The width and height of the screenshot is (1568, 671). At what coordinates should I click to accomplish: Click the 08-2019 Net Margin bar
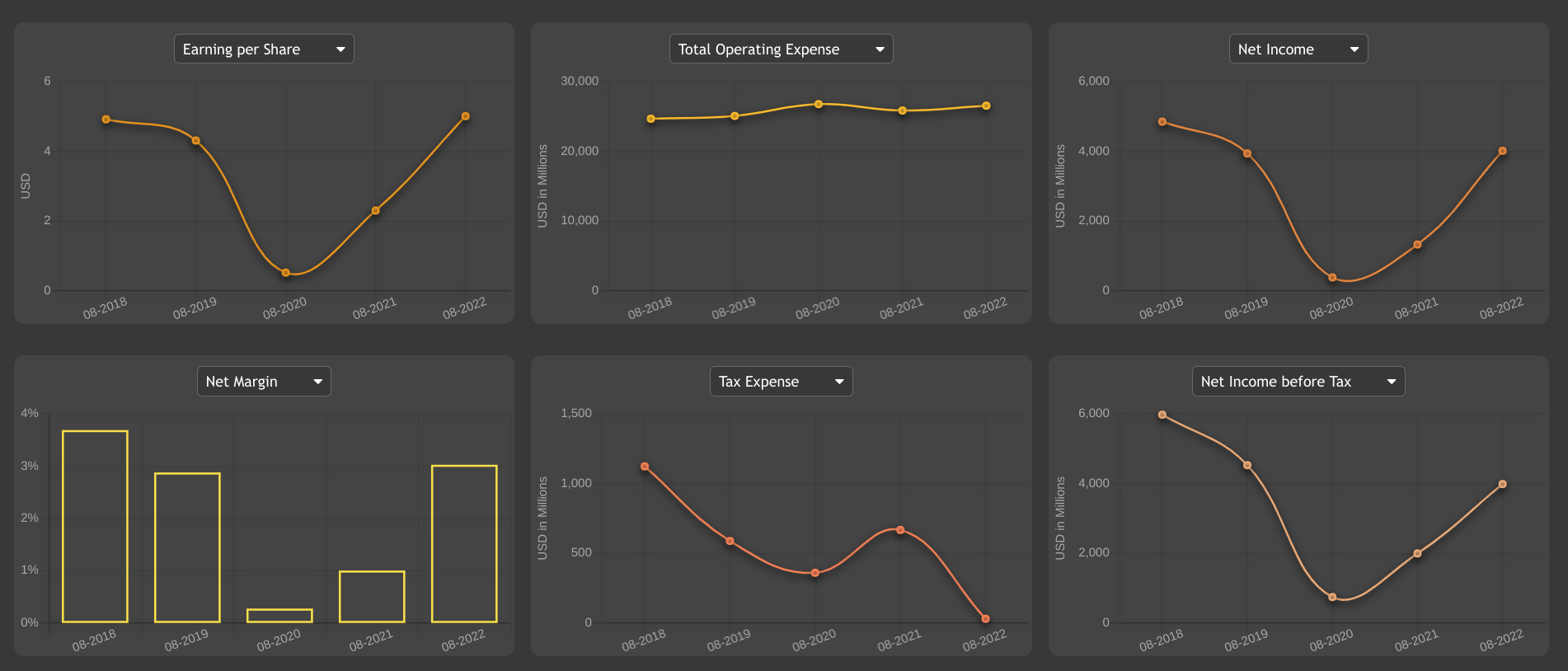click(187, 547)
